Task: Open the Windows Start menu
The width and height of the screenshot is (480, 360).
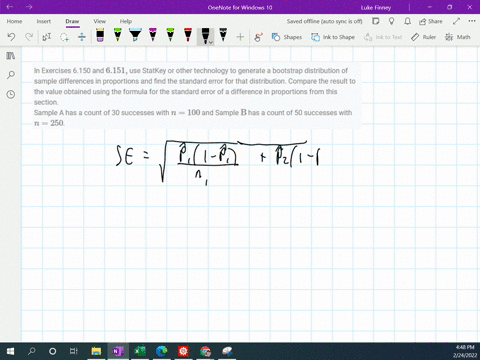Action: (x=10, y=351)
